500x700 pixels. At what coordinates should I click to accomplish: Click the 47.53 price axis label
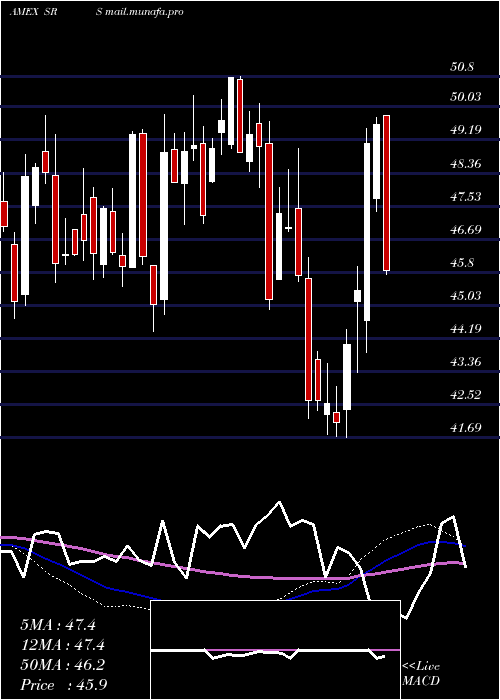point(466,196)
